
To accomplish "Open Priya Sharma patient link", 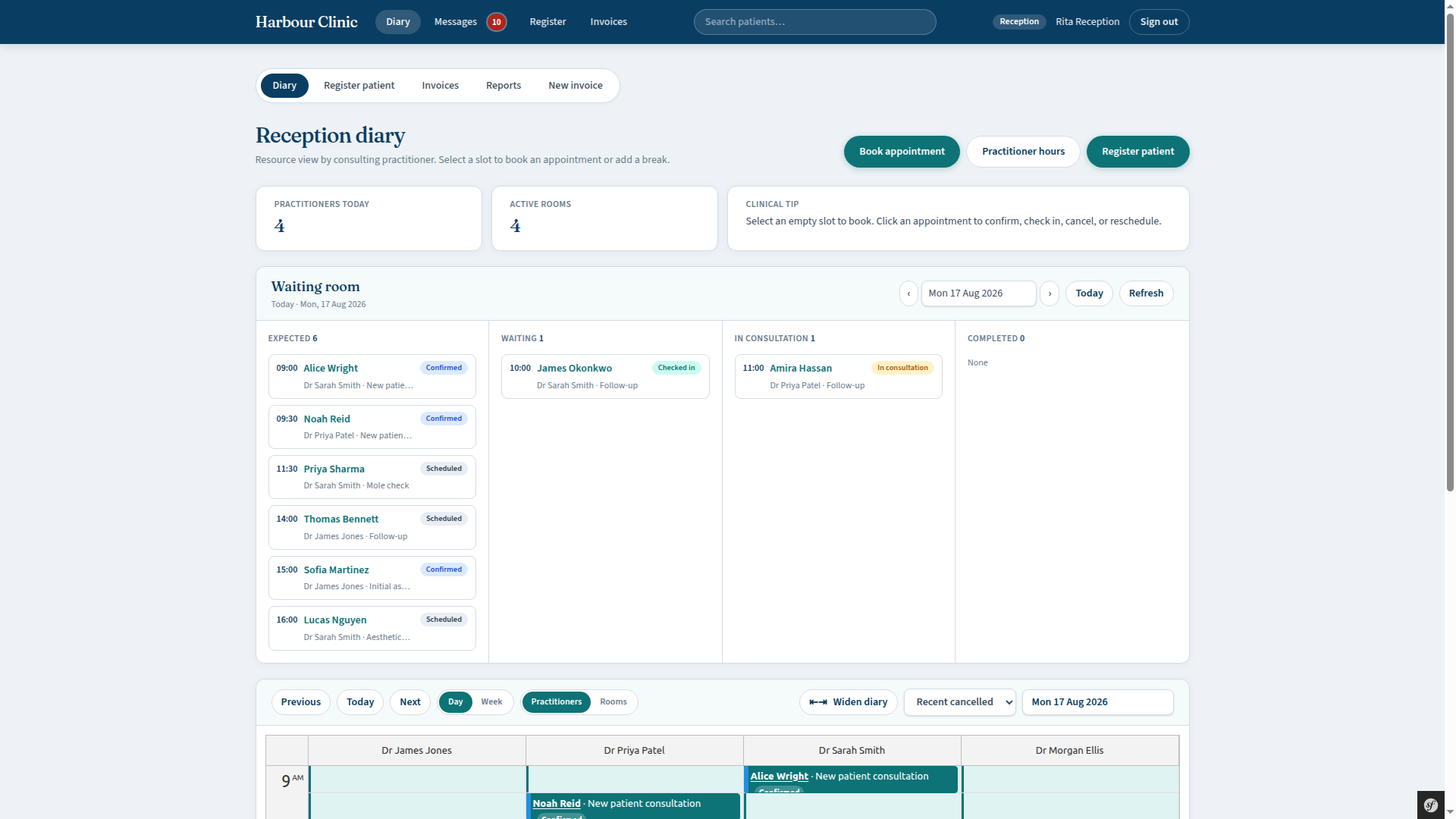I will pos(334,469).
